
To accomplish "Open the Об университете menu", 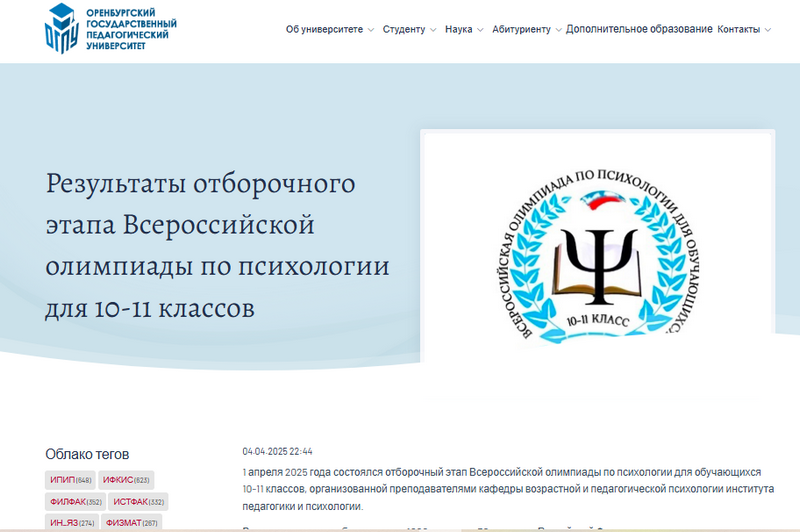I will [324, 30].
